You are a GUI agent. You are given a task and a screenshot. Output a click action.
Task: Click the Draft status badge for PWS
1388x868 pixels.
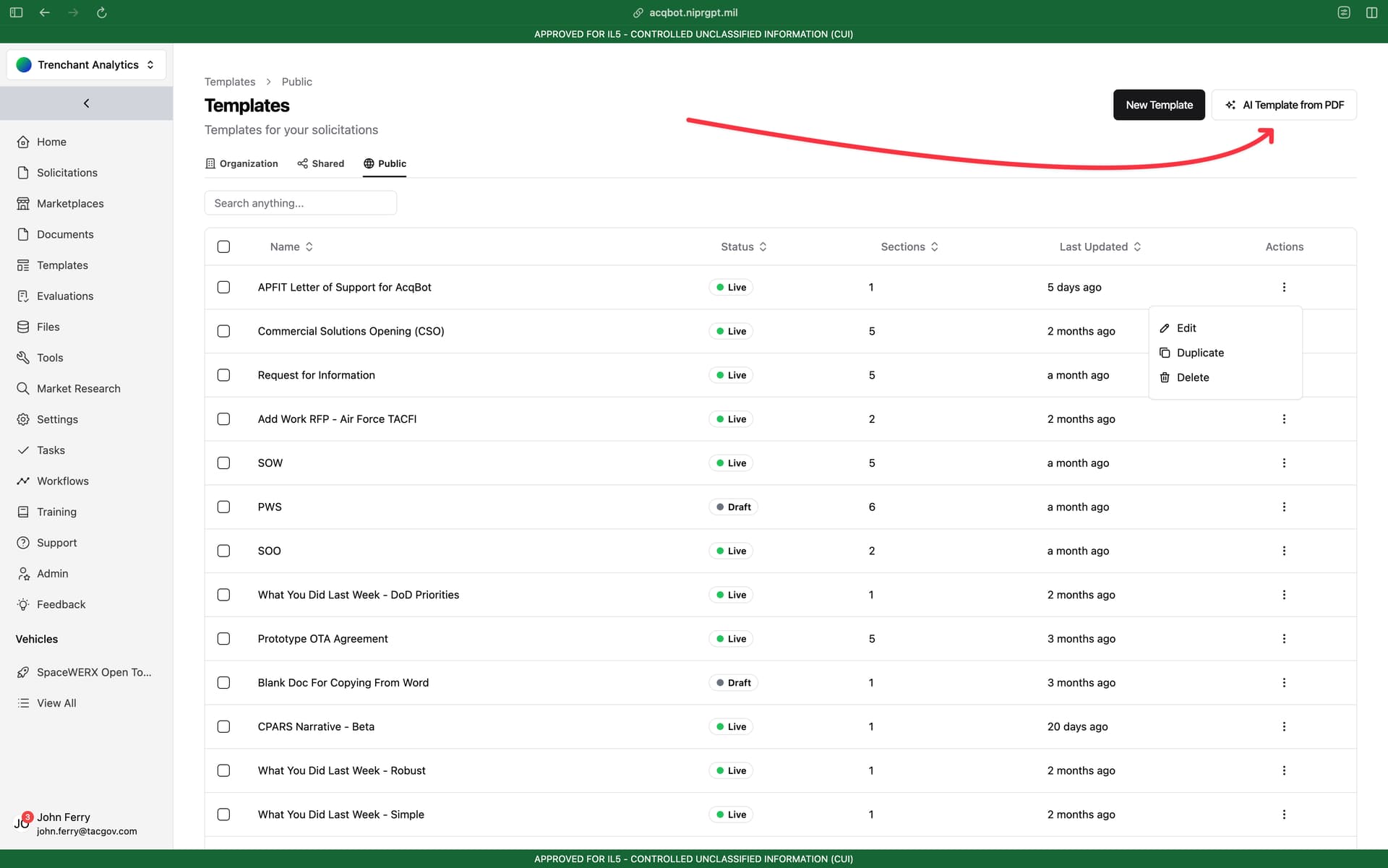coord(733,507)
